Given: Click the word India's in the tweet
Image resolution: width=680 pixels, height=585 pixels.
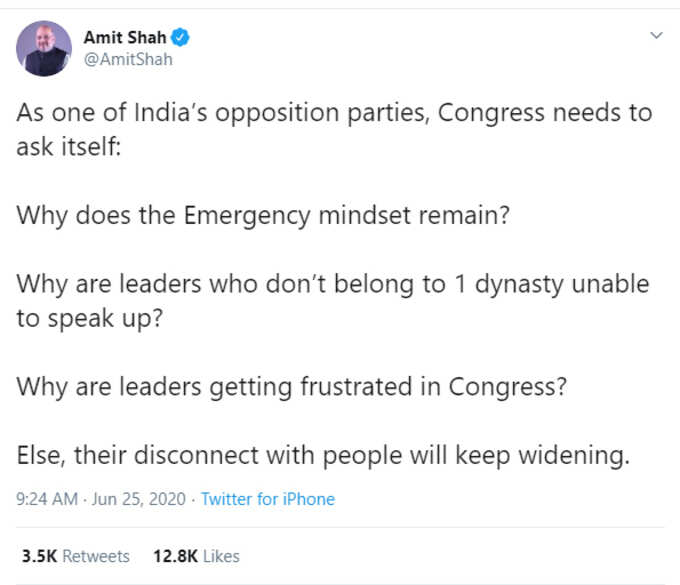Looking at the screenshot, I should pyautogui.click(x=171, y=113).
